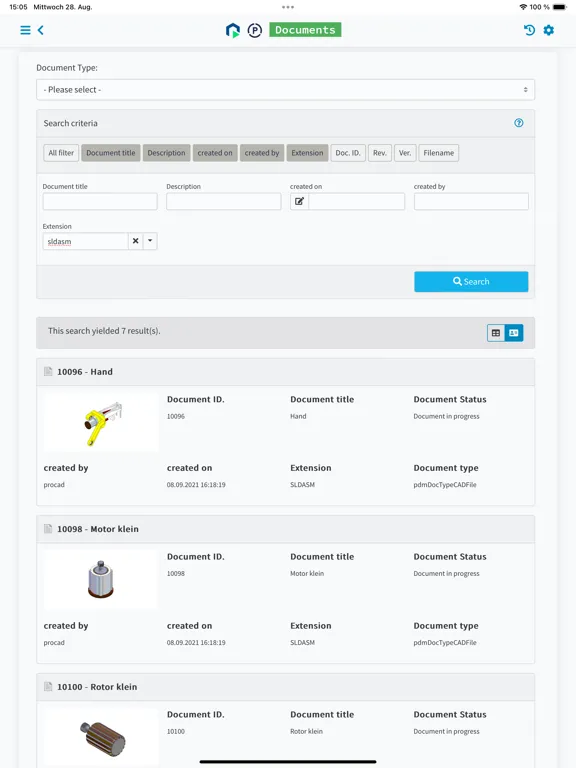Toggle the Document title filter chip
The height and width of the screenshot is (768, 576).
click(x=111, y=153)
